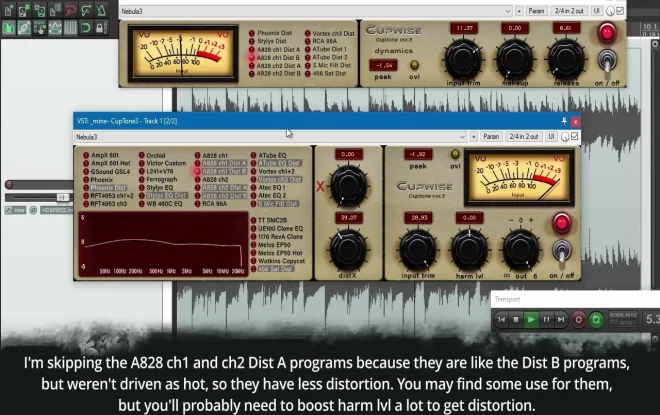Click the plus button in top plugin window
Screen dimensions: 660x415
coord(519,11)
